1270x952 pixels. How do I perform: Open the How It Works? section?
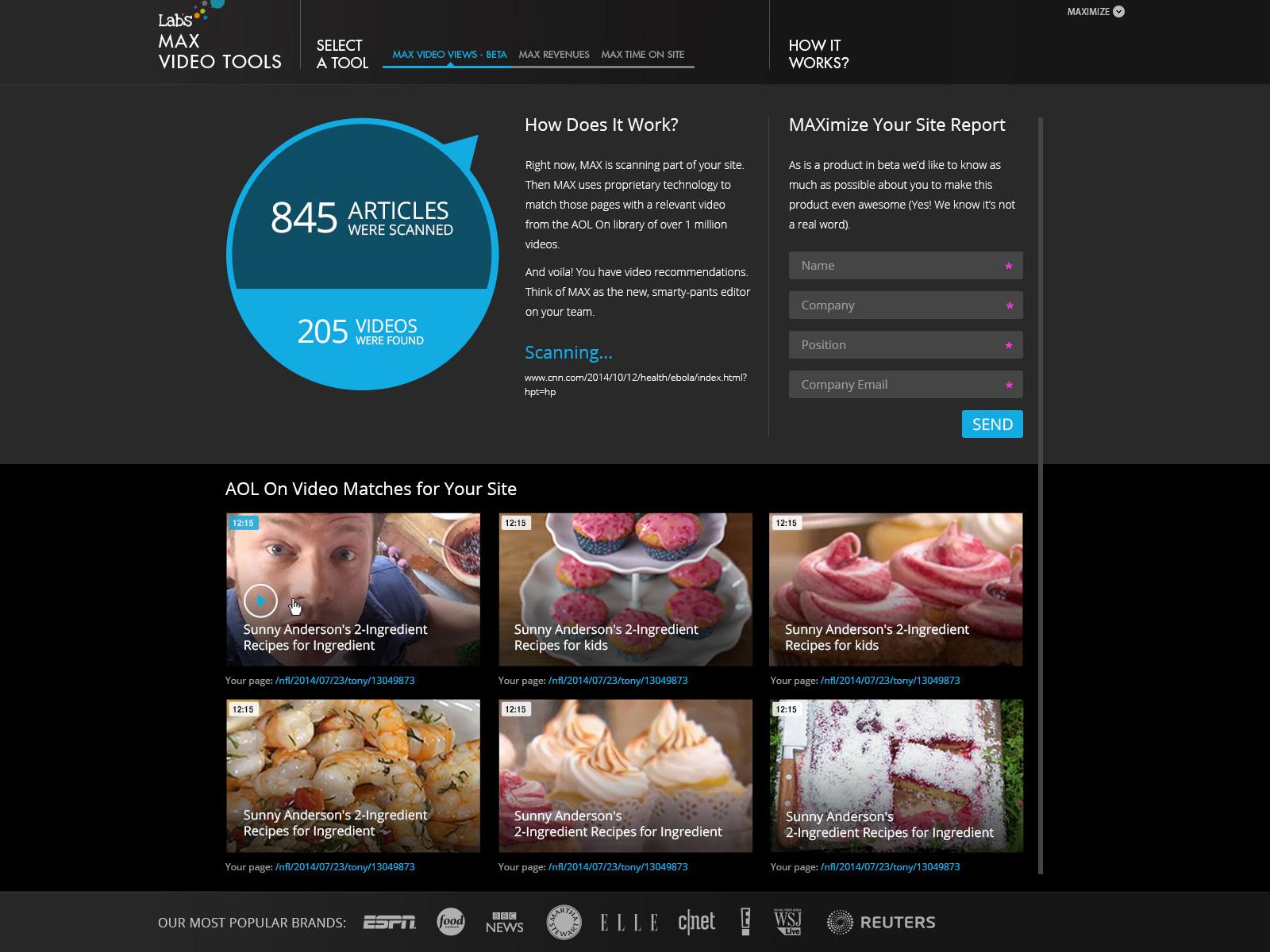(x=818, y=54)
